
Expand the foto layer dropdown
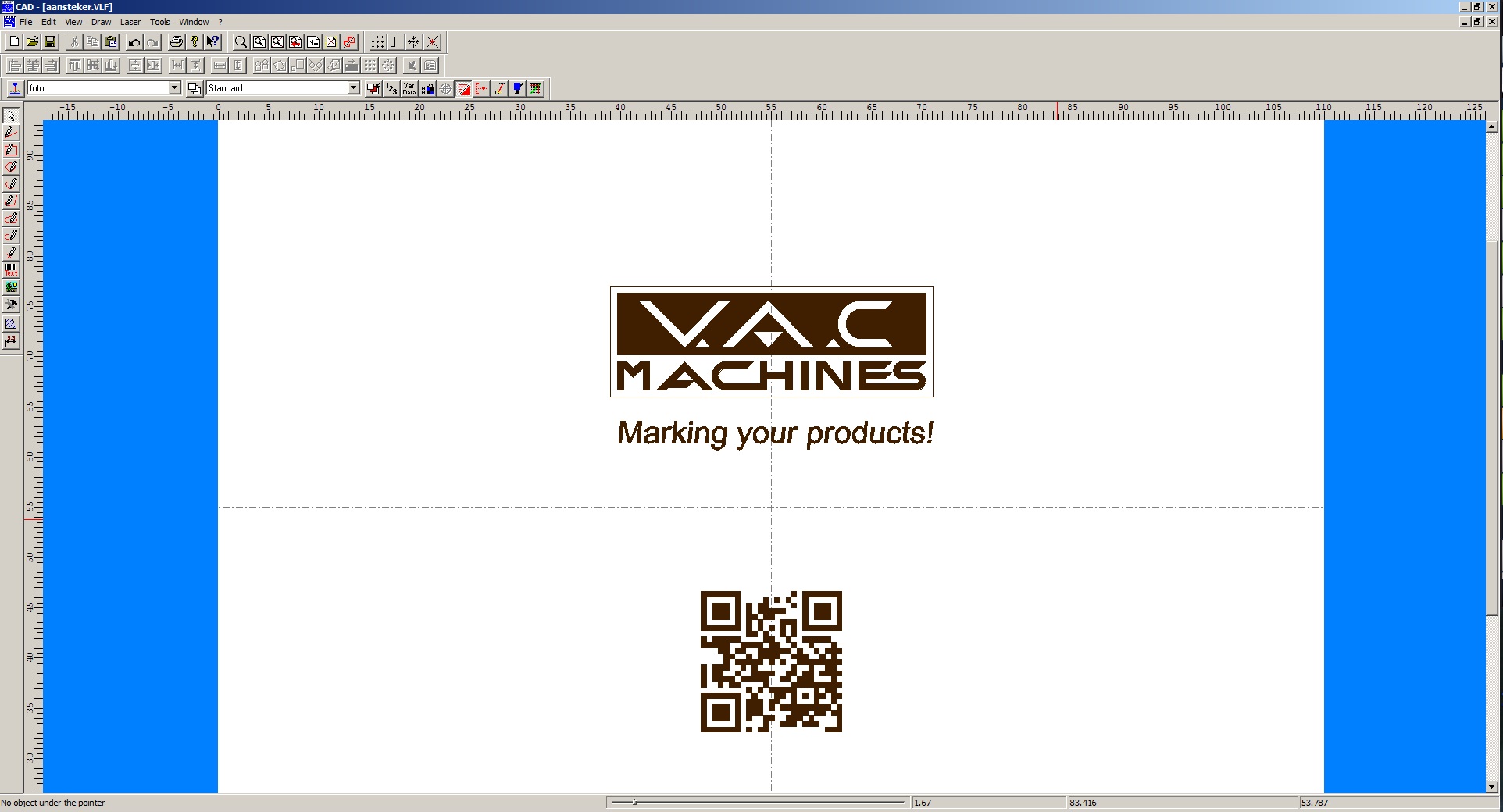click(x=175, y=88)
